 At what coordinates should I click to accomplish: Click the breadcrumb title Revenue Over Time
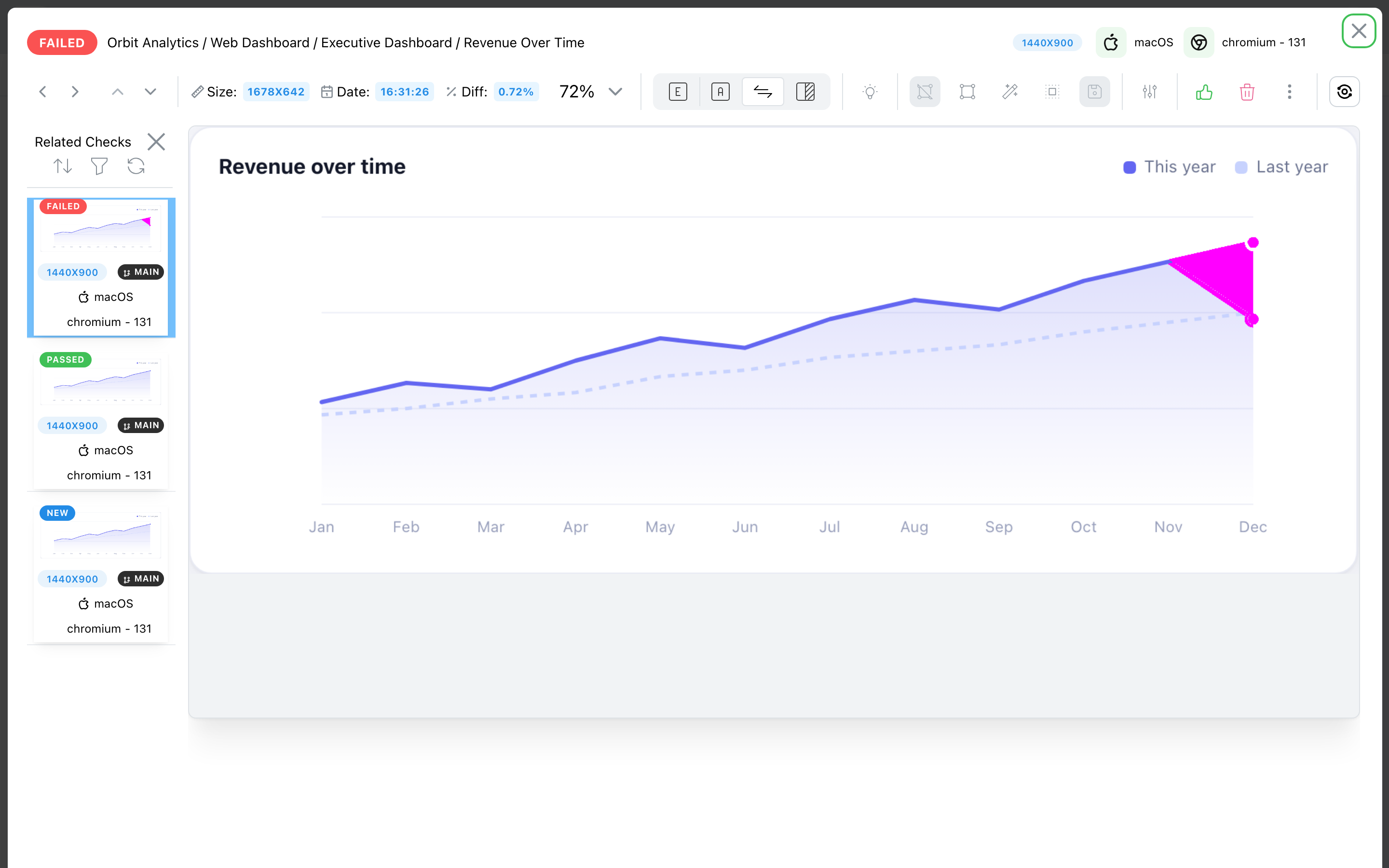pos(523,42)
